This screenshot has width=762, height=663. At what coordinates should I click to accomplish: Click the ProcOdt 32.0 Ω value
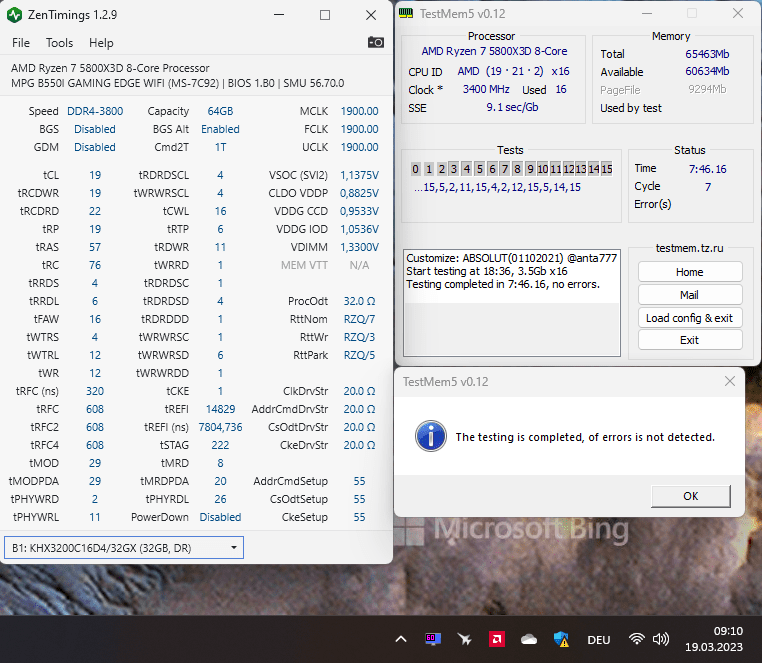359,301
